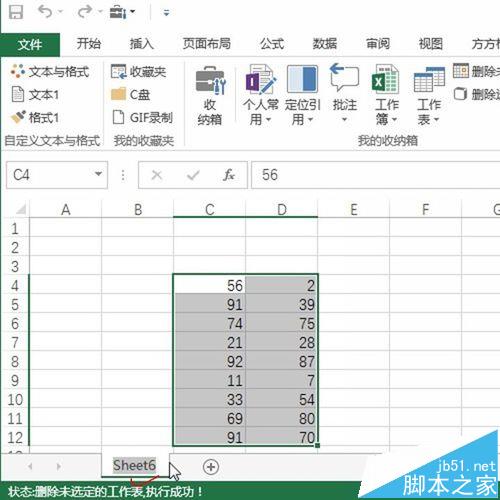Expand the Customize Quick Access Toolbar dropdown

(x=166, y=13)
